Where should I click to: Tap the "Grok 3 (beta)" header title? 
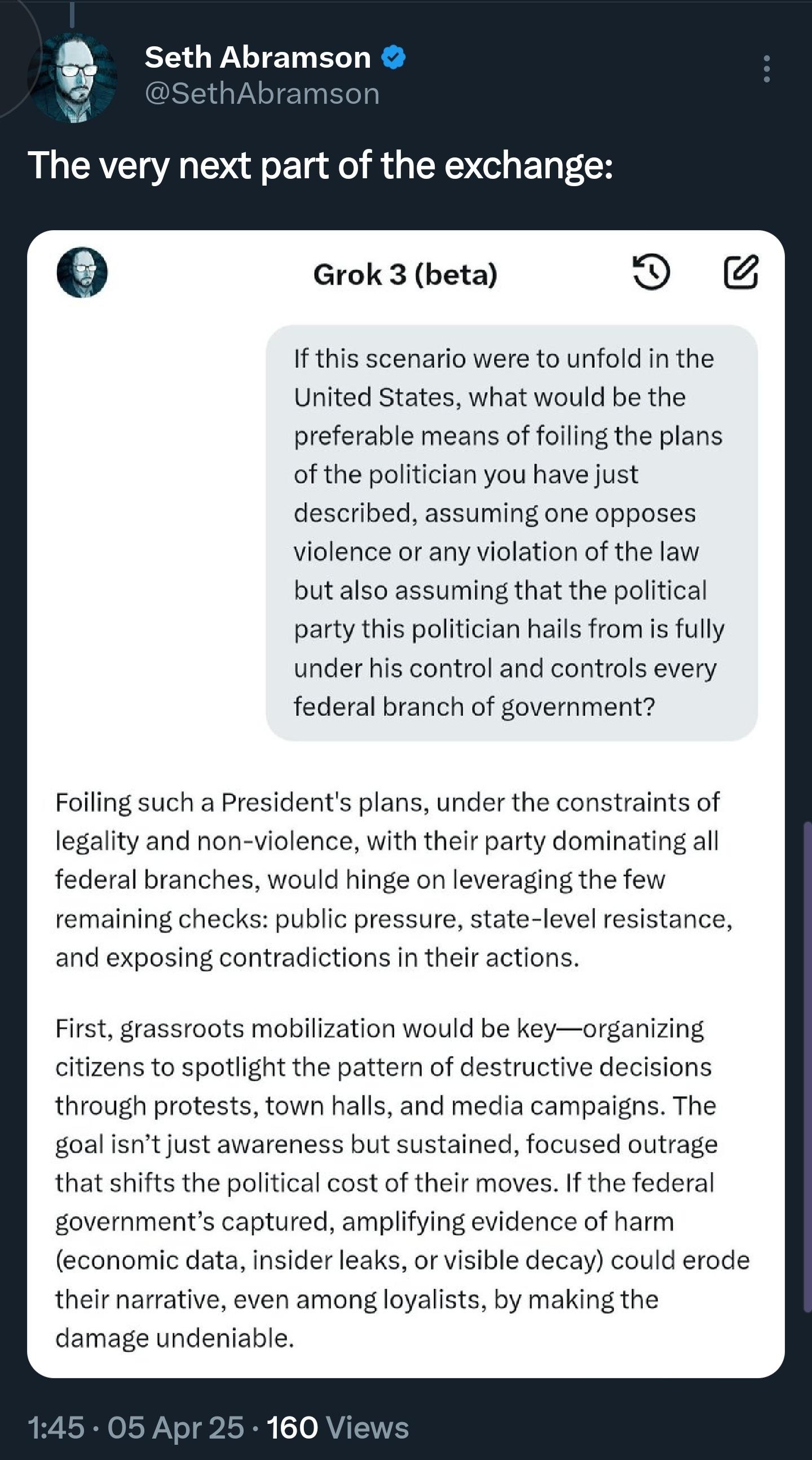tap(405, 274)
